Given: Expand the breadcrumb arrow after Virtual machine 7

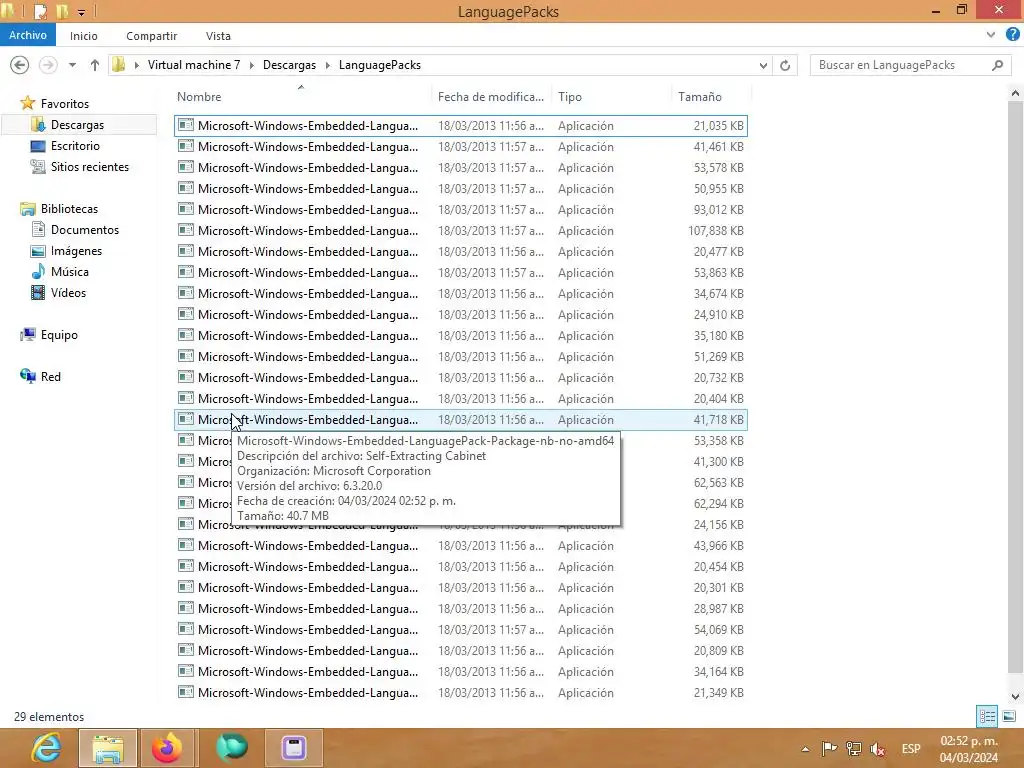Looking at the screenshot, I should [x=251, y=65].
